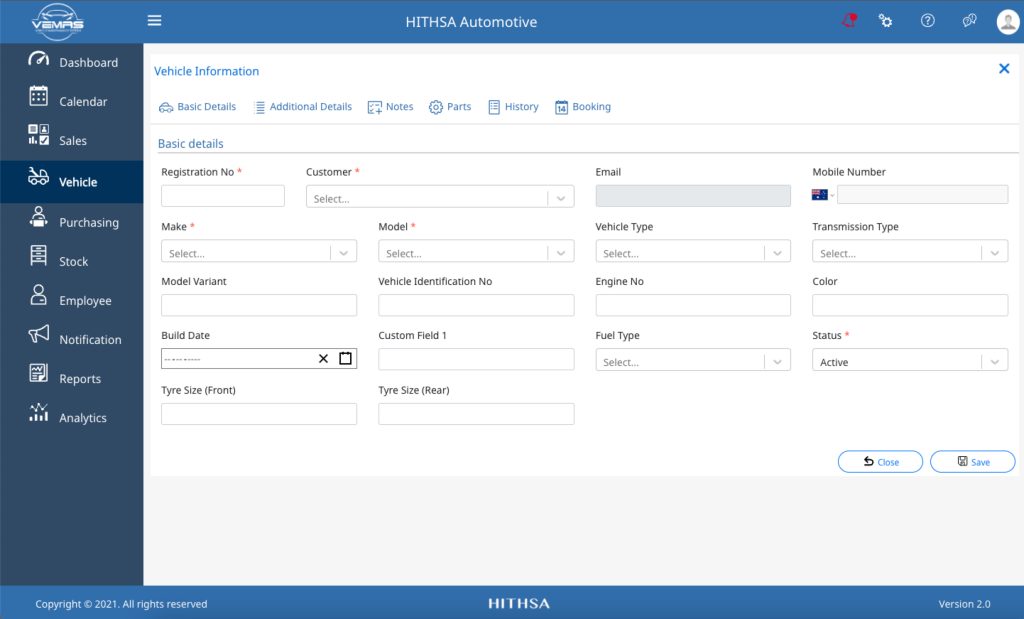1024x619 pixels.
Task: Click the Email field
Action: click(693, 196)
